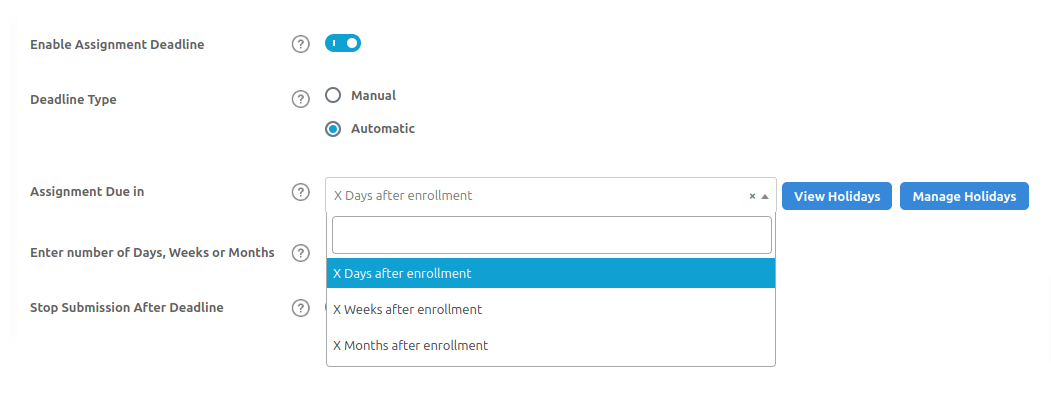Open help for Enter number of Days, Weeks or Months

coord(301,253)
